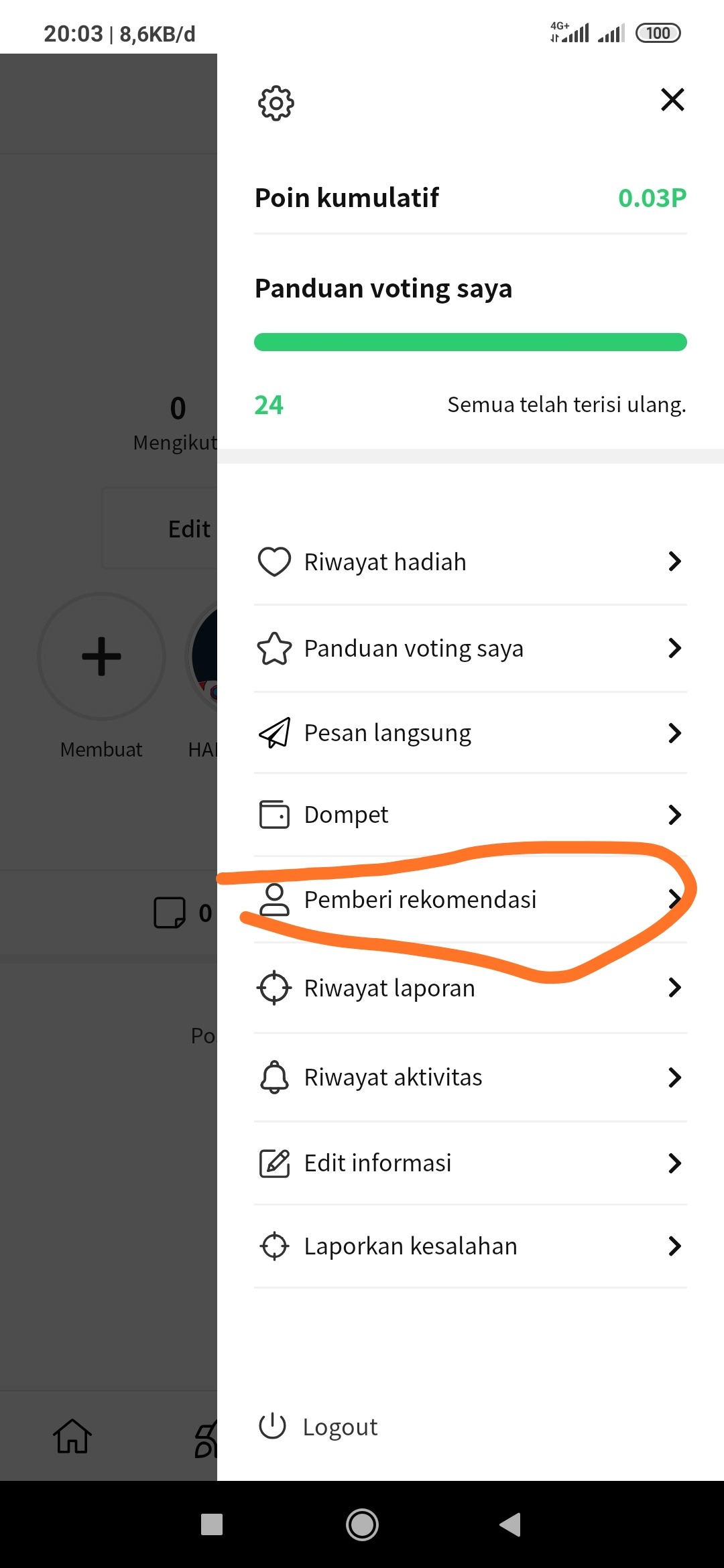Image resolution: width=724 pixels, height=1568 pixels.
Task: Tap the person icon for Pemberi rekomendasi
Action: [274, 899]
